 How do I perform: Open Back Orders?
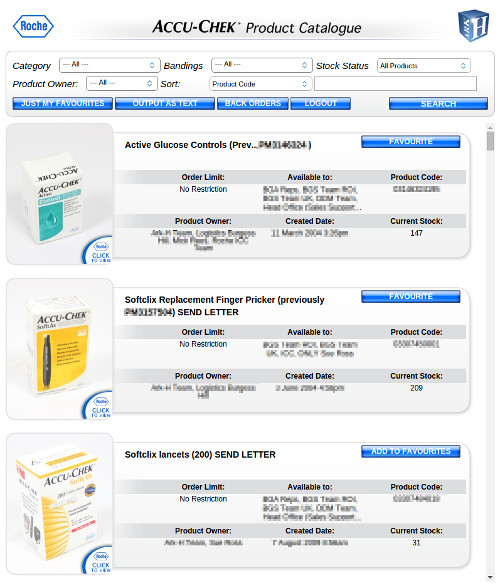pos(253,104)
